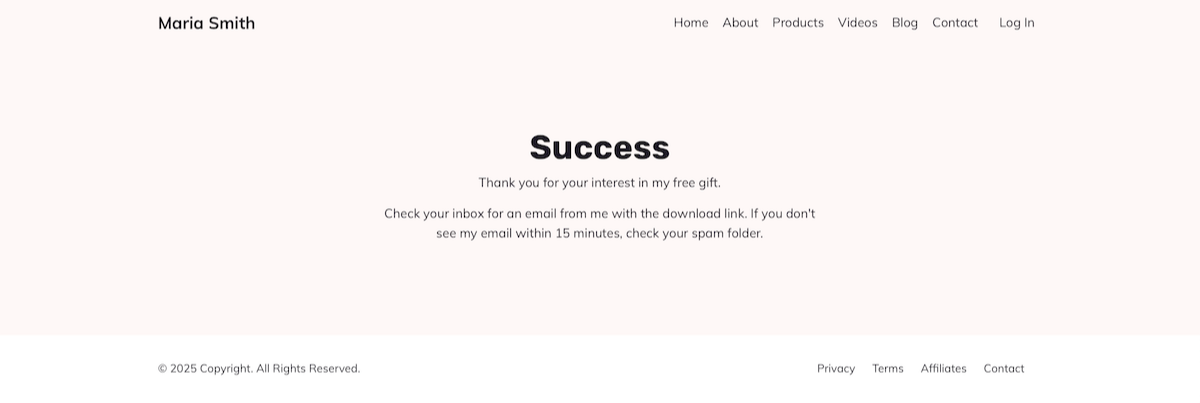Click the Log In link

pos(1017,23)
